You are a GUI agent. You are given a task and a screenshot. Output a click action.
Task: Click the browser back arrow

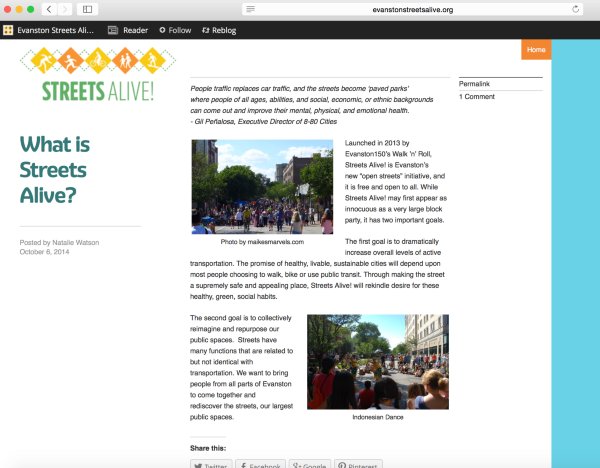49,9
